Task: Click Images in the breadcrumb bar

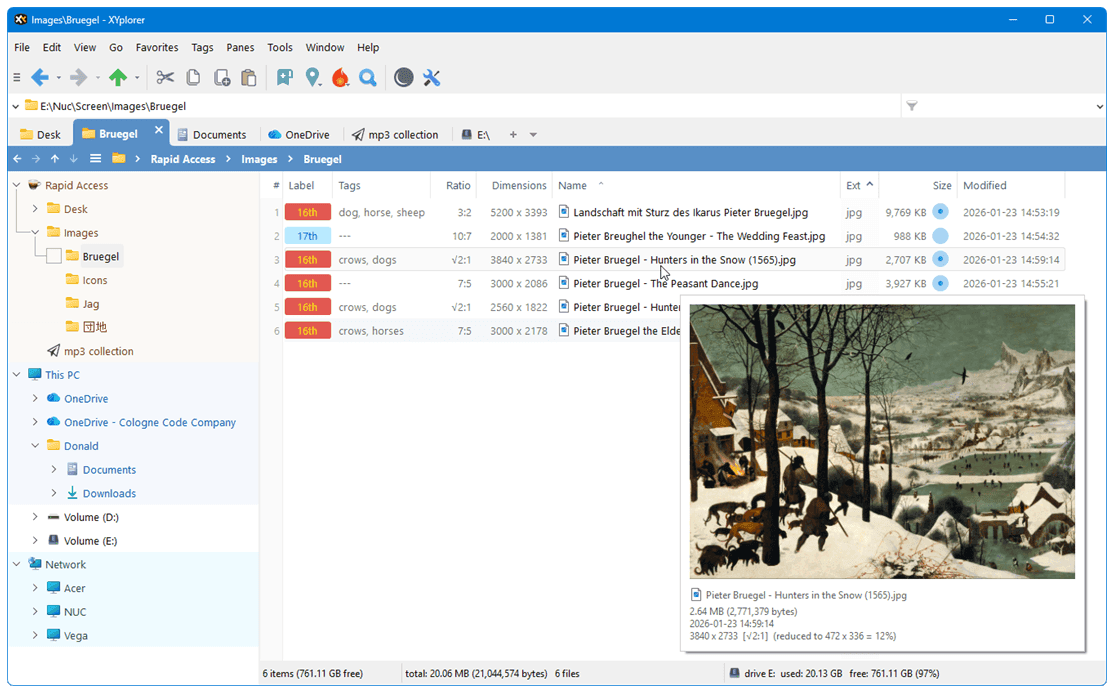Action: point(259,158)
